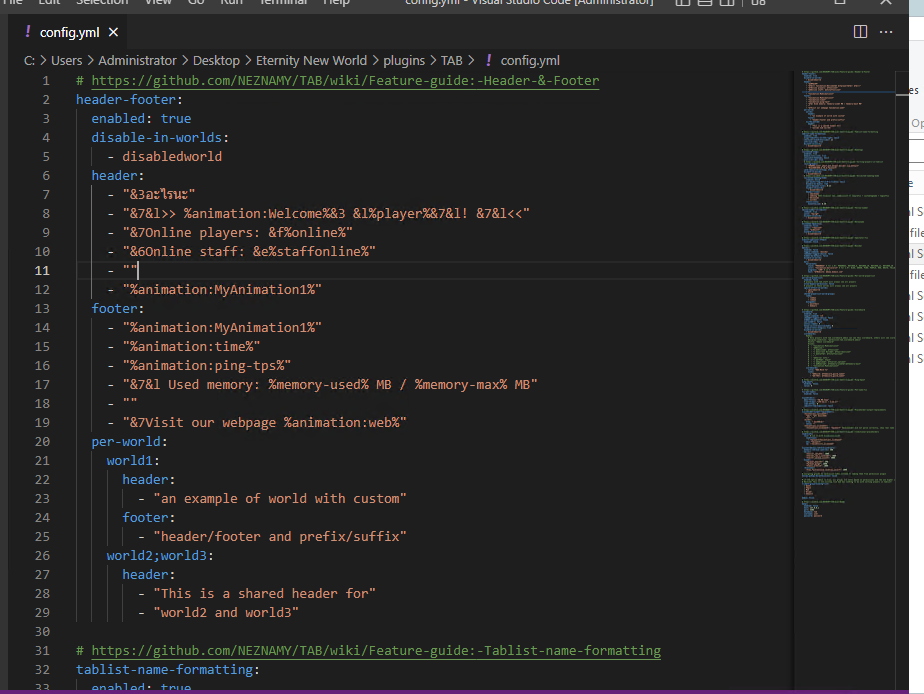This screenshot has height=694, width=924.
Task: Split the editor to the right
Action: point(860,32)
